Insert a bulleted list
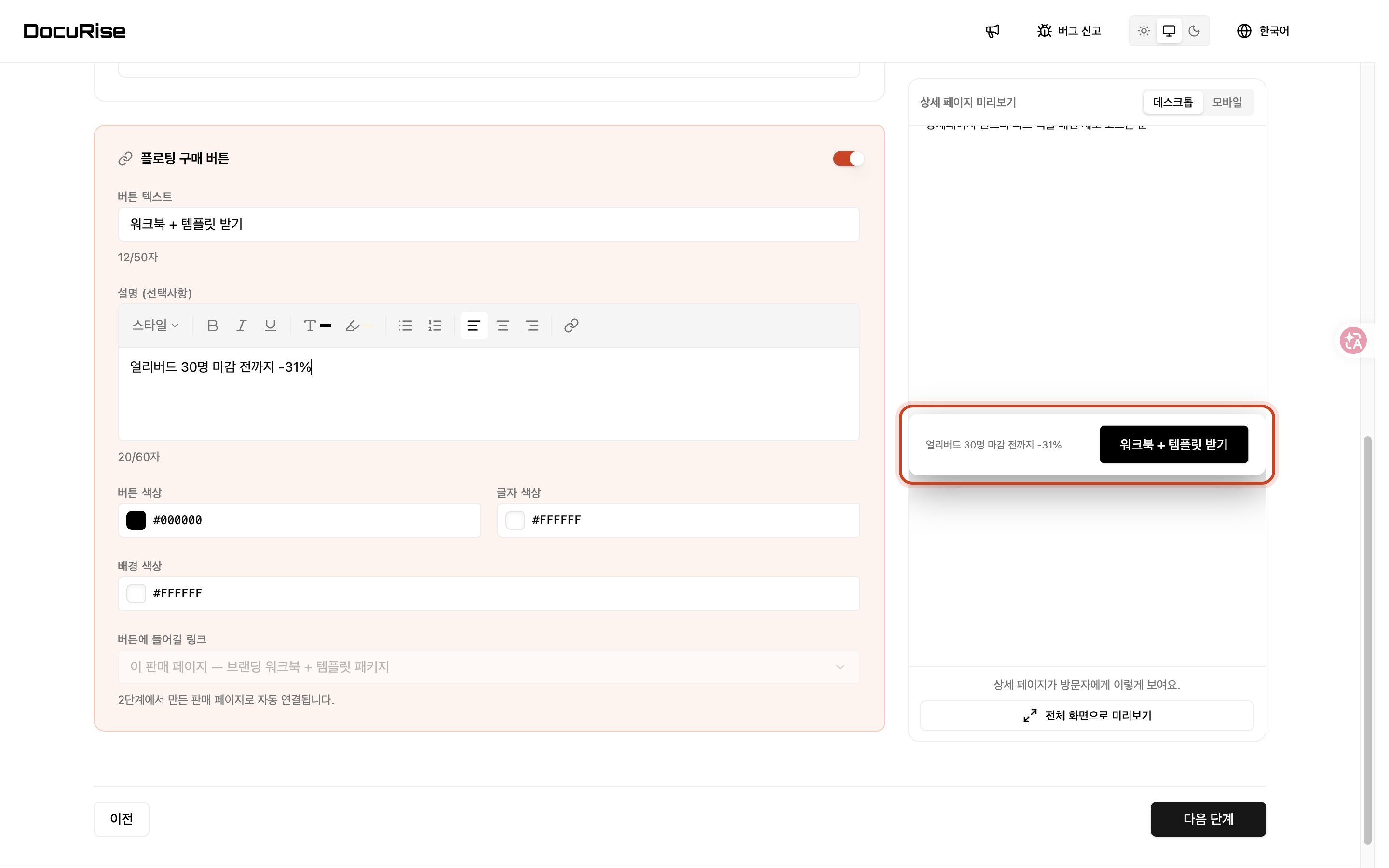This screenshot has width=1389, height=868. 405,325
